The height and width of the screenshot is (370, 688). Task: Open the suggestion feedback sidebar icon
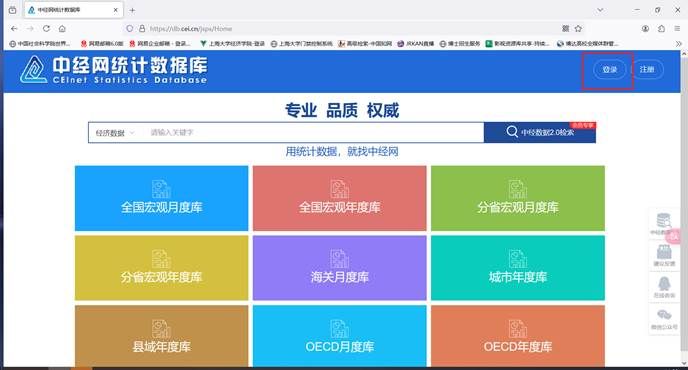(664, 255)
